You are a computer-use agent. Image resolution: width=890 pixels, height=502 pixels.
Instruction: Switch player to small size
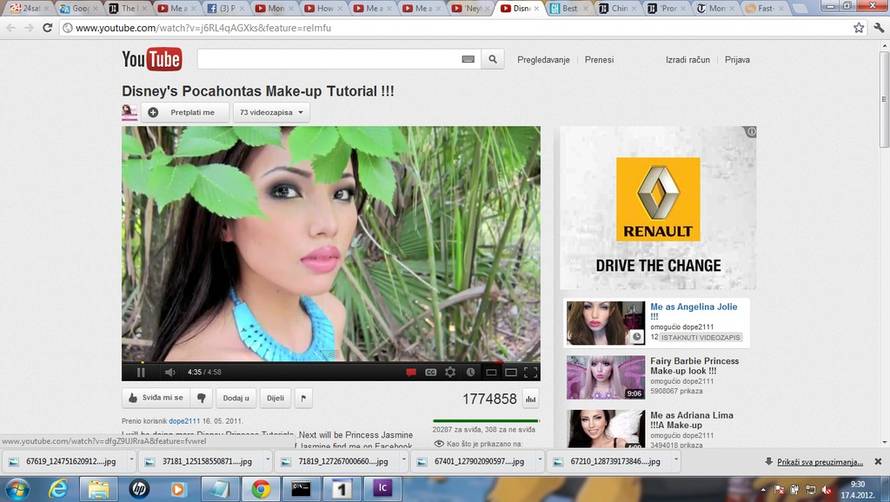491,373
